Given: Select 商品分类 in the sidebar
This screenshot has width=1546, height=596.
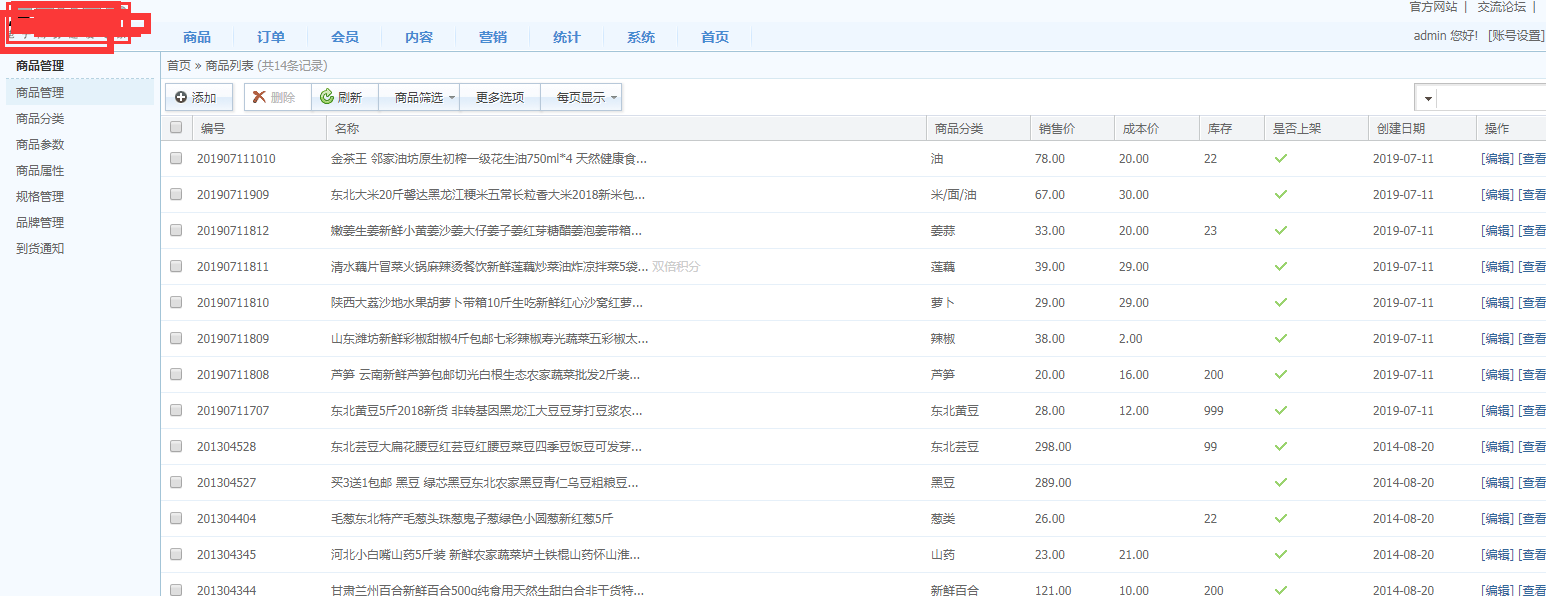Looking at the screenshot, I should [x=40, y=118].
